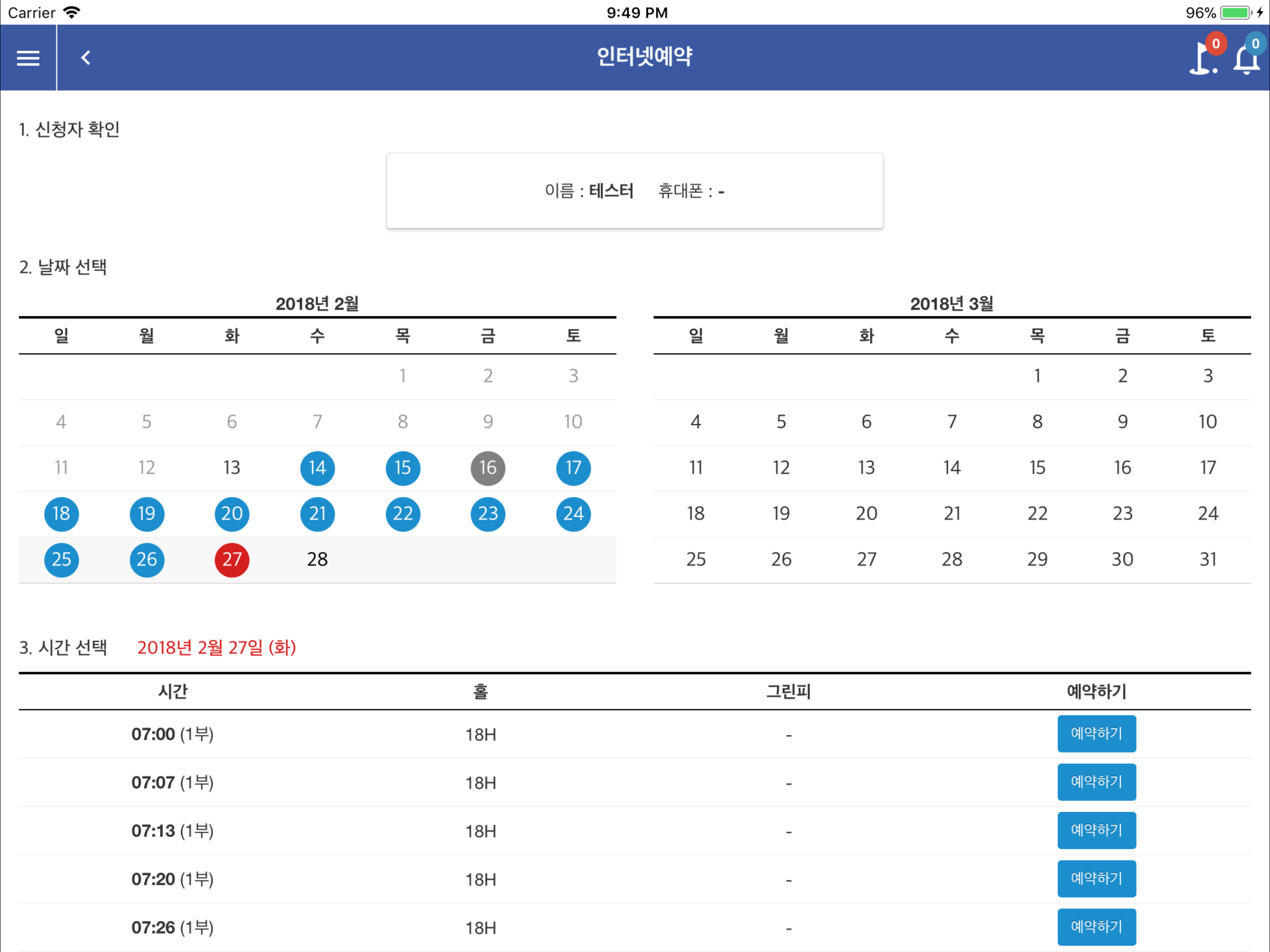This screenshot has height=952, width=1270.
Task: Click March 4 in the calendar
Action: click(695, 422)
